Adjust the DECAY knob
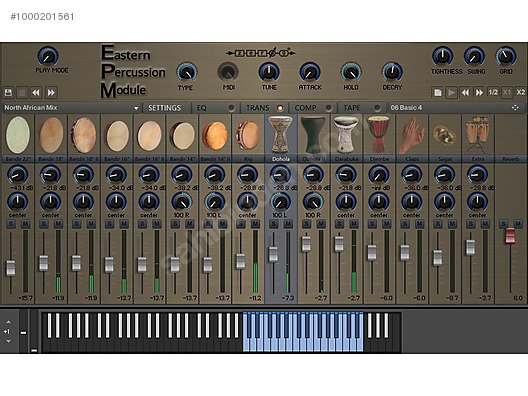This screenshot has height=396, width=528. pos(392,72)
